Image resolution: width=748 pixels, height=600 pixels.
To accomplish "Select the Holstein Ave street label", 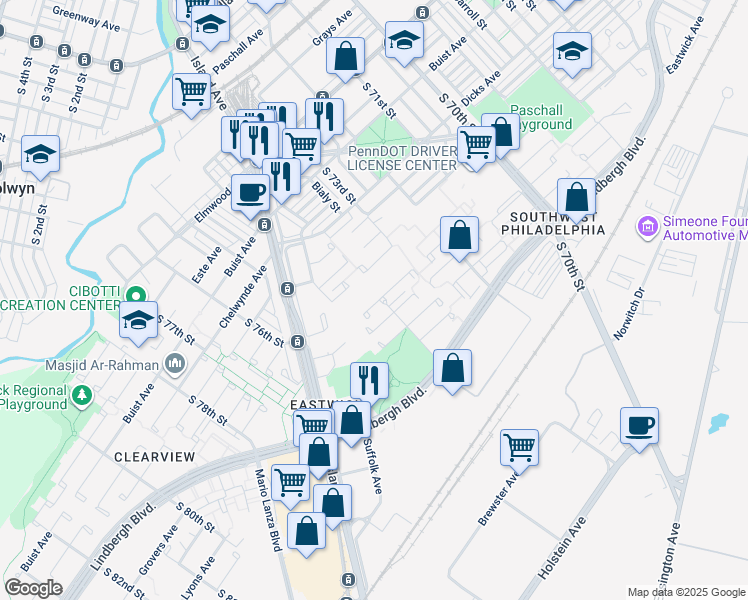I will tap(562, 548).
